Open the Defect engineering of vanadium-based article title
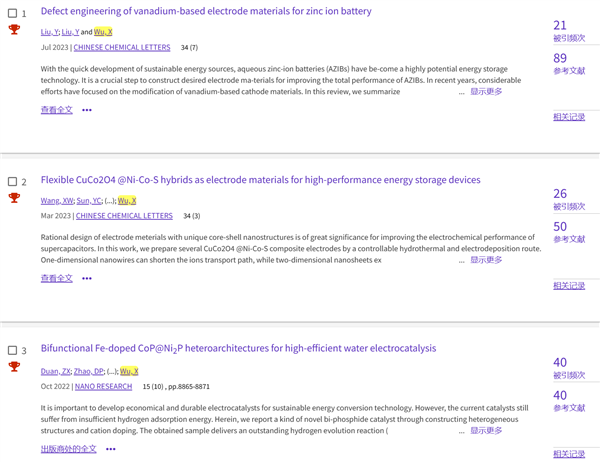This screenshot has width=600, height=462. 206,11
